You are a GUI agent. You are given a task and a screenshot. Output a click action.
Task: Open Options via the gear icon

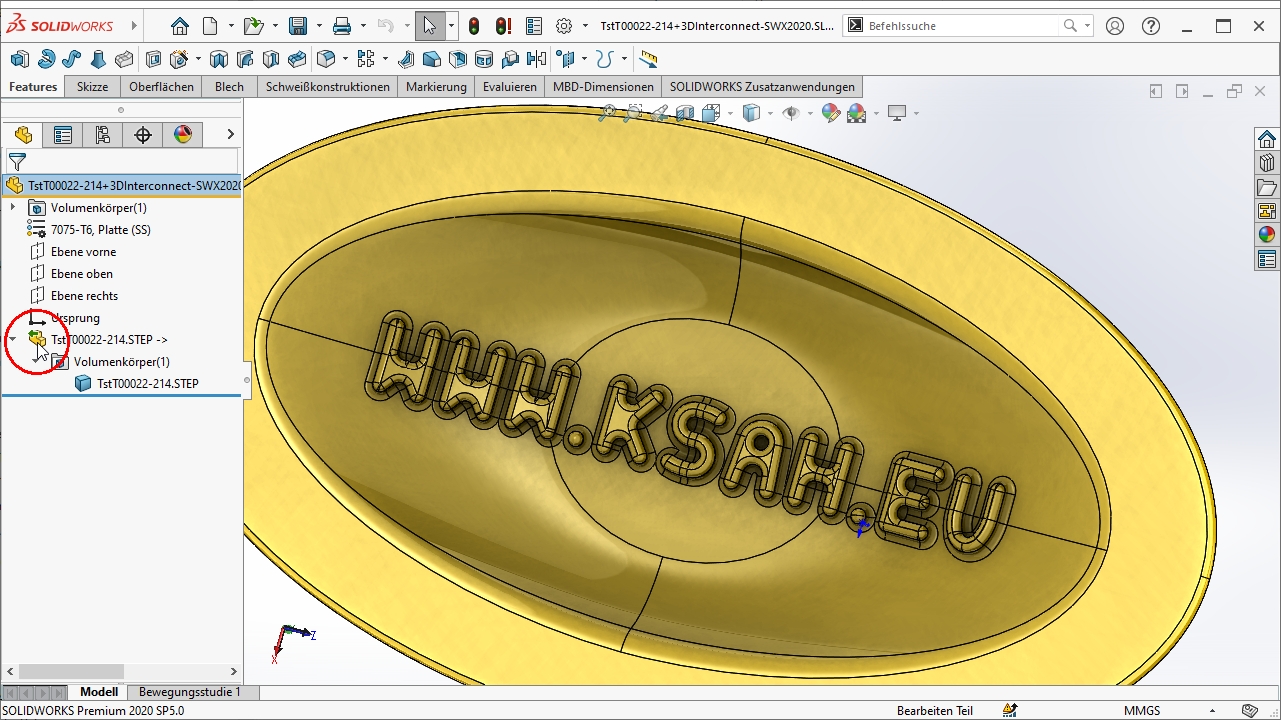[564, 26]
